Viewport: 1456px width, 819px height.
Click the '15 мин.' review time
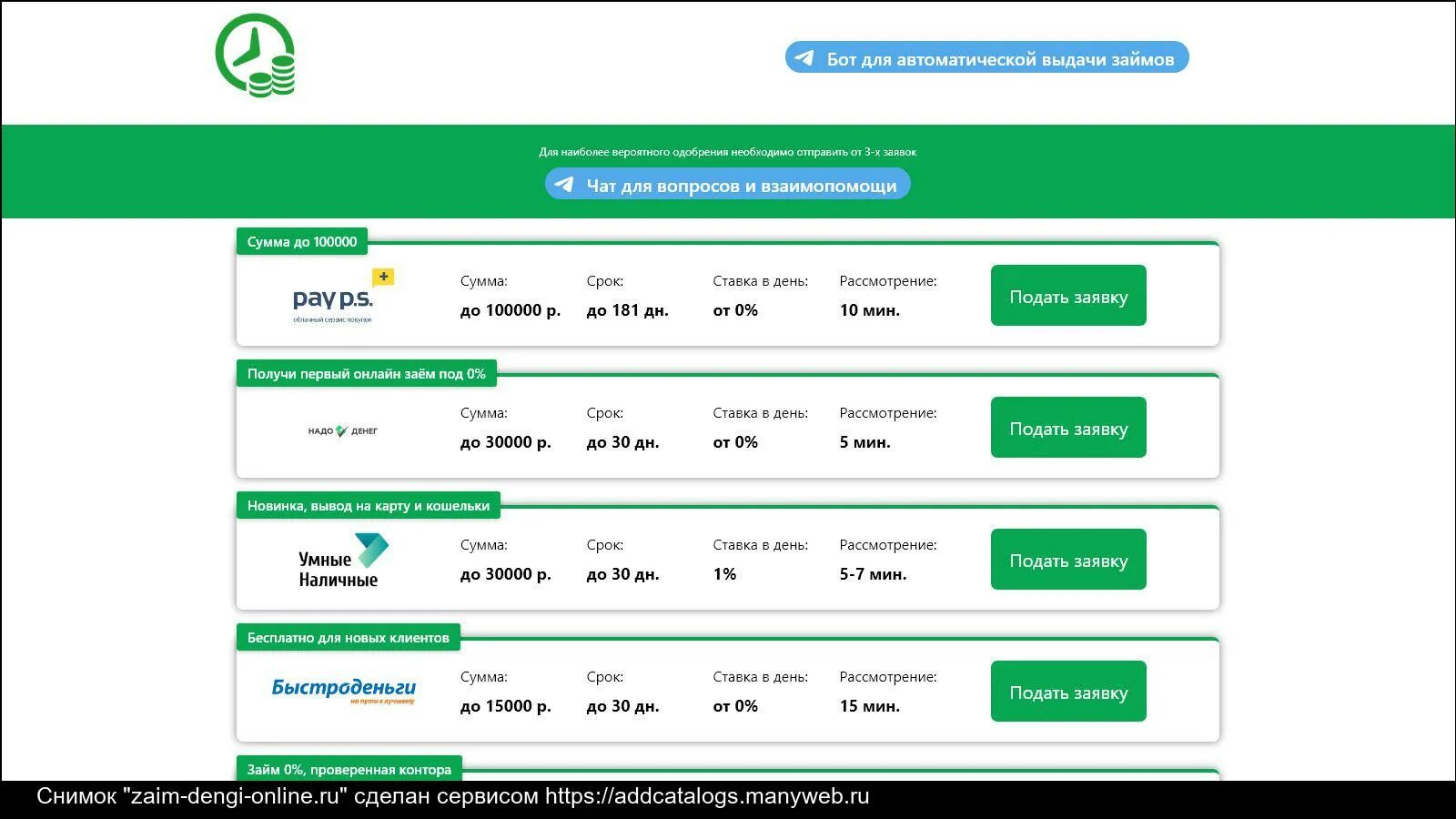click(x=870, y=706)
